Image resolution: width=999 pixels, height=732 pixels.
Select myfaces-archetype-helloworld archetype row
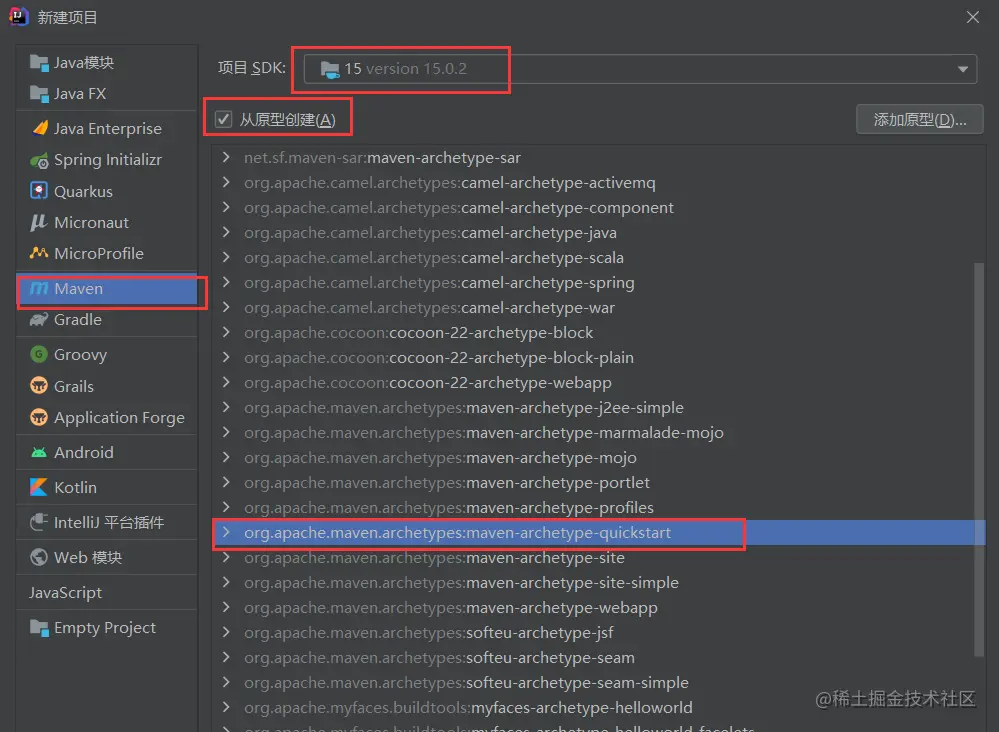tap(599, 707)
